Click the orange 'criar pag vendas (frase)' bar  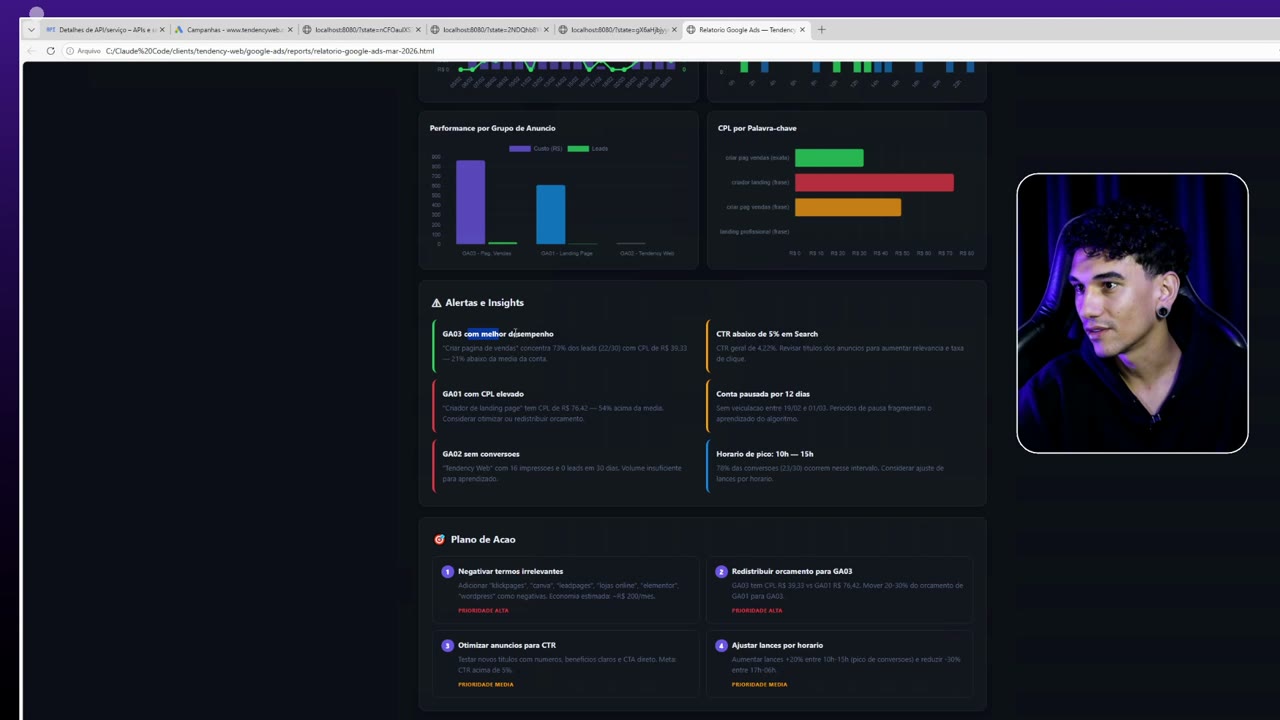pyautogui.click(x=848, y=207)
